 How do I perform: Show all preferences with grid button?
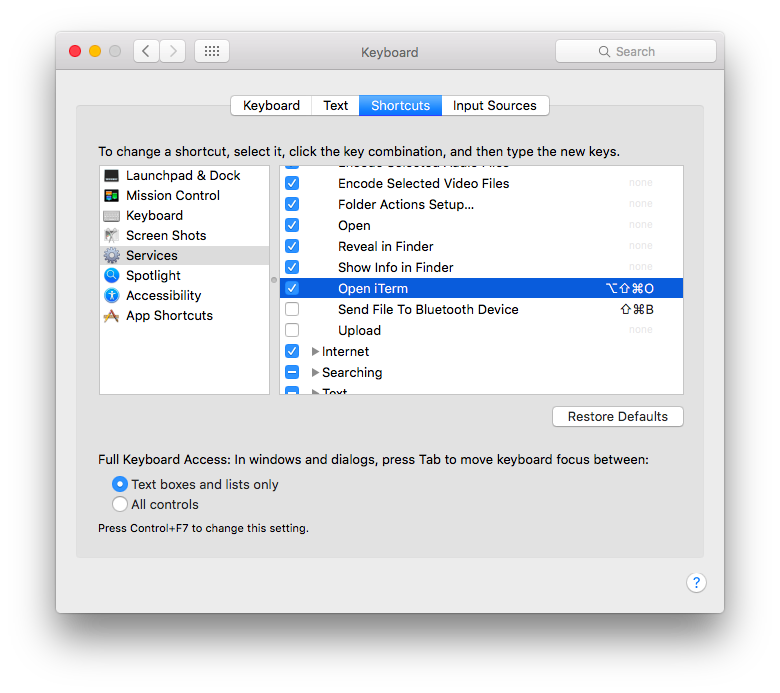[x=212, y=51]
